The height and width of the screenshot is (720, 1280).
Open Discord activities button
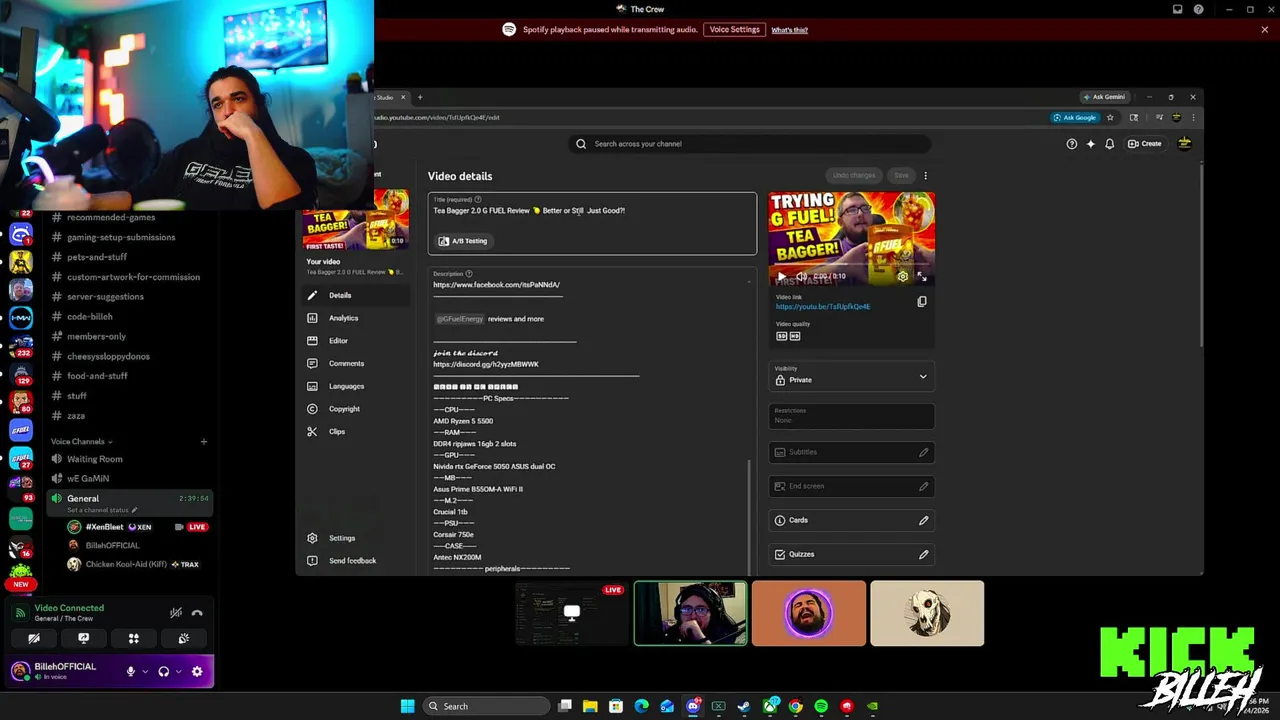click(134, 638)
